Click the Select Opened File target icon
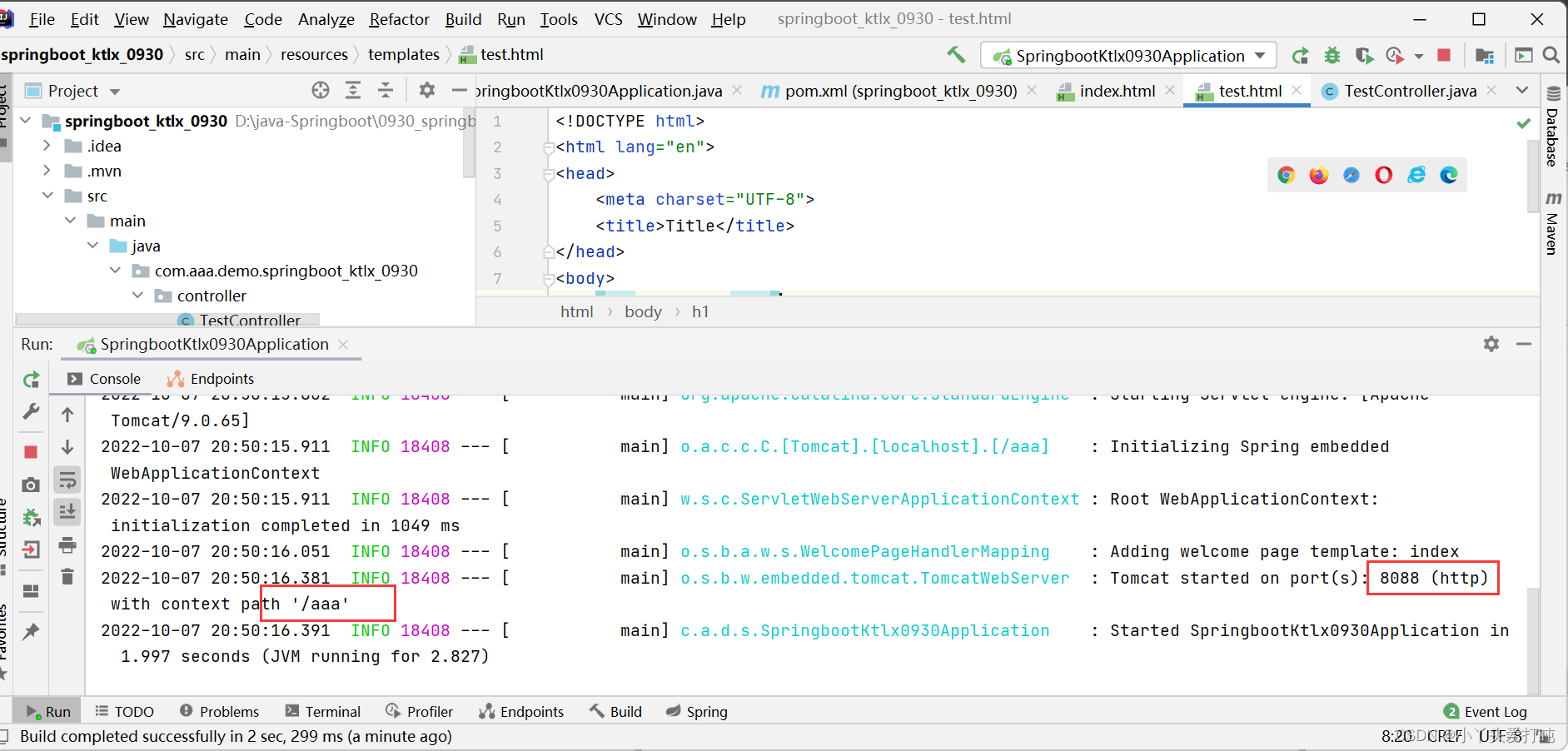Image resolution: width=1568 pixels, height=751 pixels. point(321,90)
